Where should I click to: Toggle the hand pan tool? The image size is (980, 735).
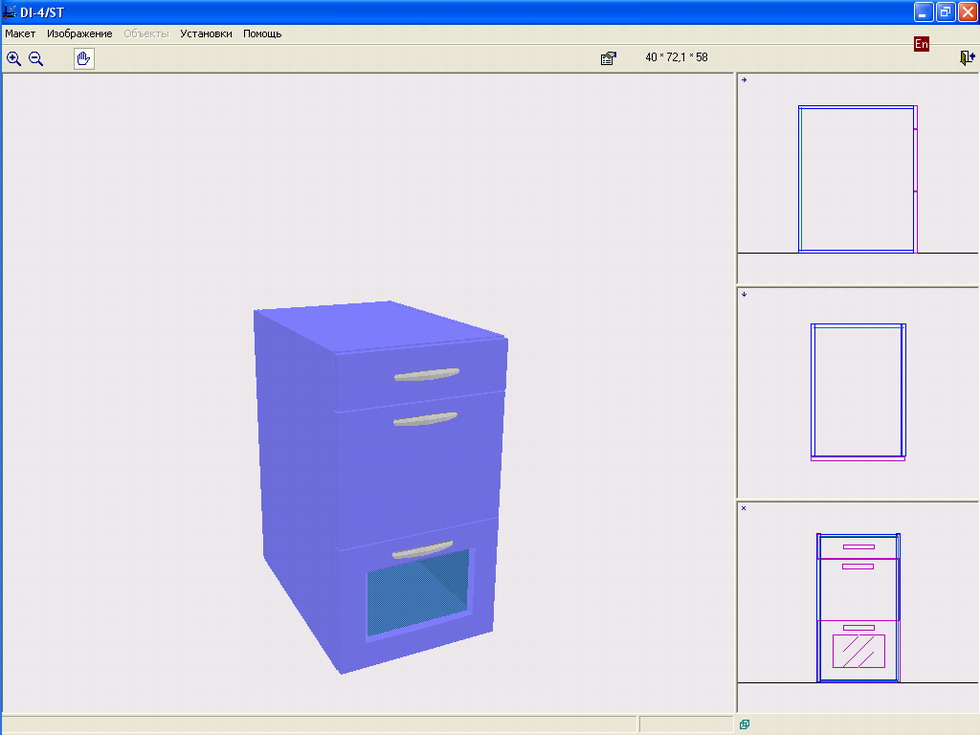point(84,59)
